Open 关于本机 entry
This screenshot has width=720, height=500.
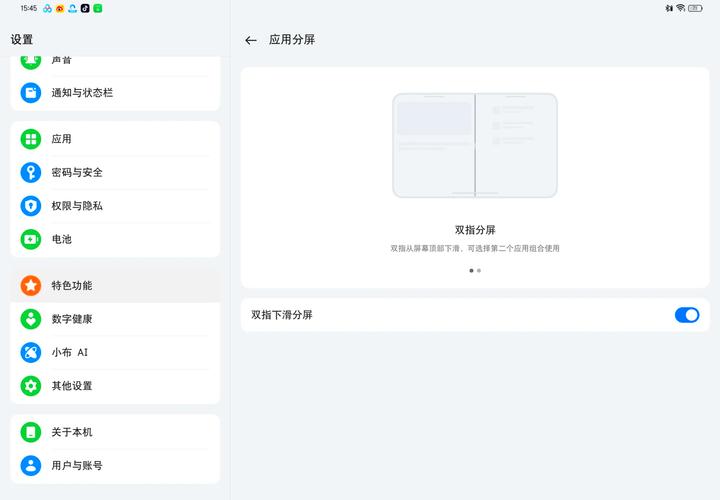[x=115, y=432]
